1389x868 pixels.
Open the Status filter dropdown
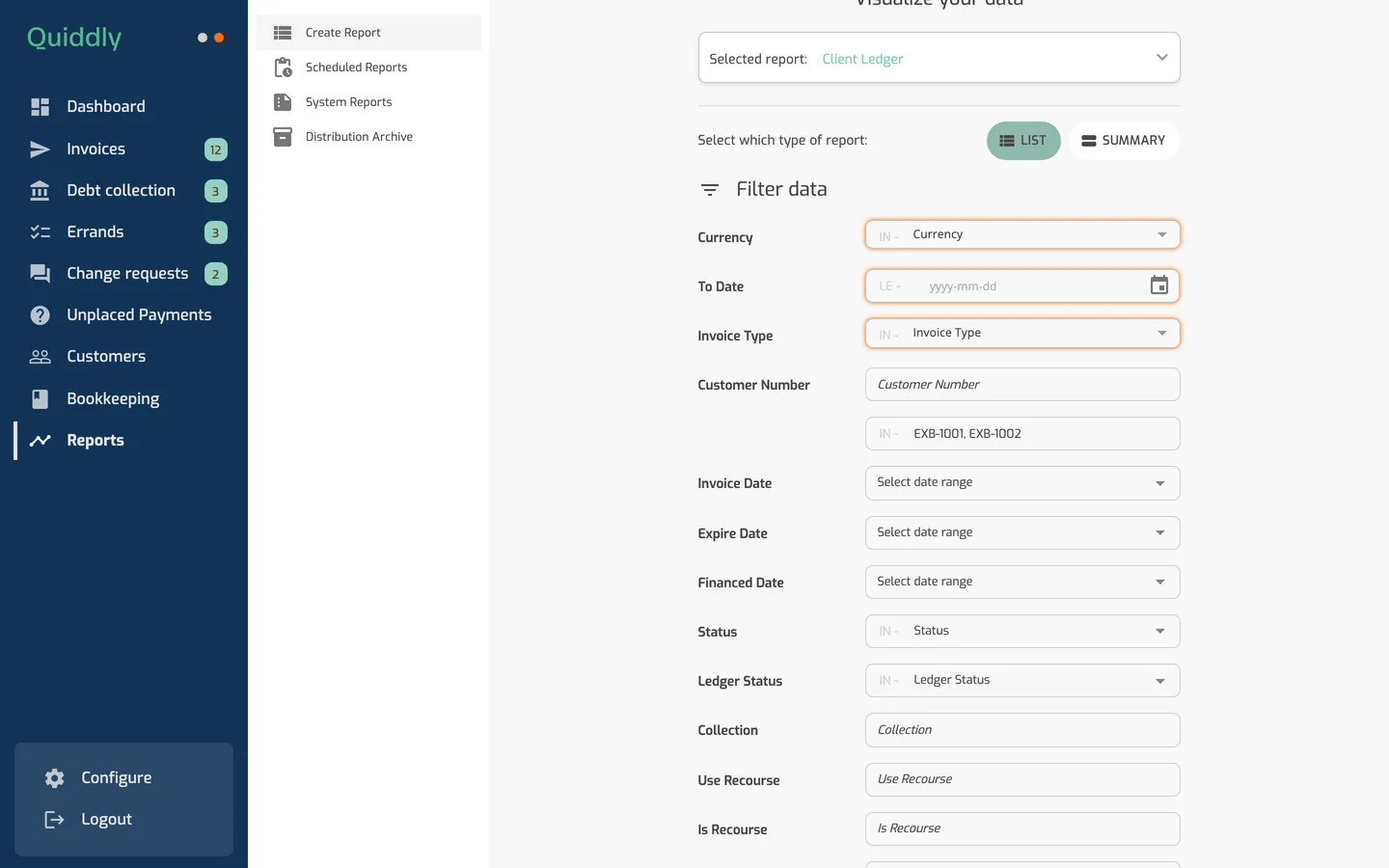click(x=1022, y=631)
